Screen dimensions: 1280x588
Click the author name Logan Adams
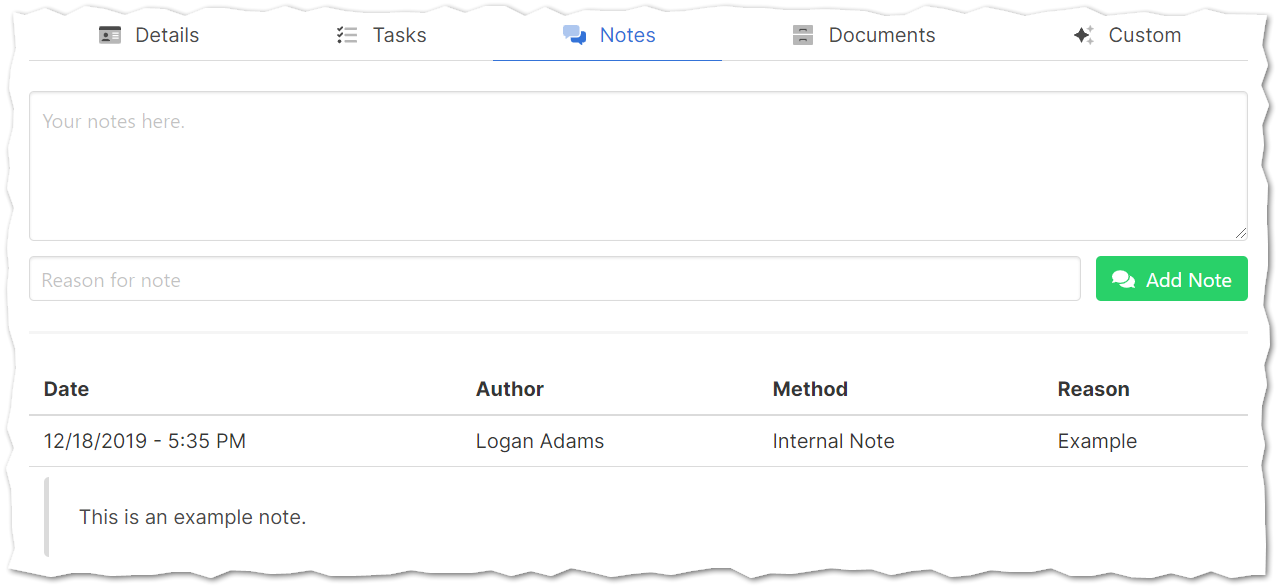pyautogui.click(x=540, y=441)
